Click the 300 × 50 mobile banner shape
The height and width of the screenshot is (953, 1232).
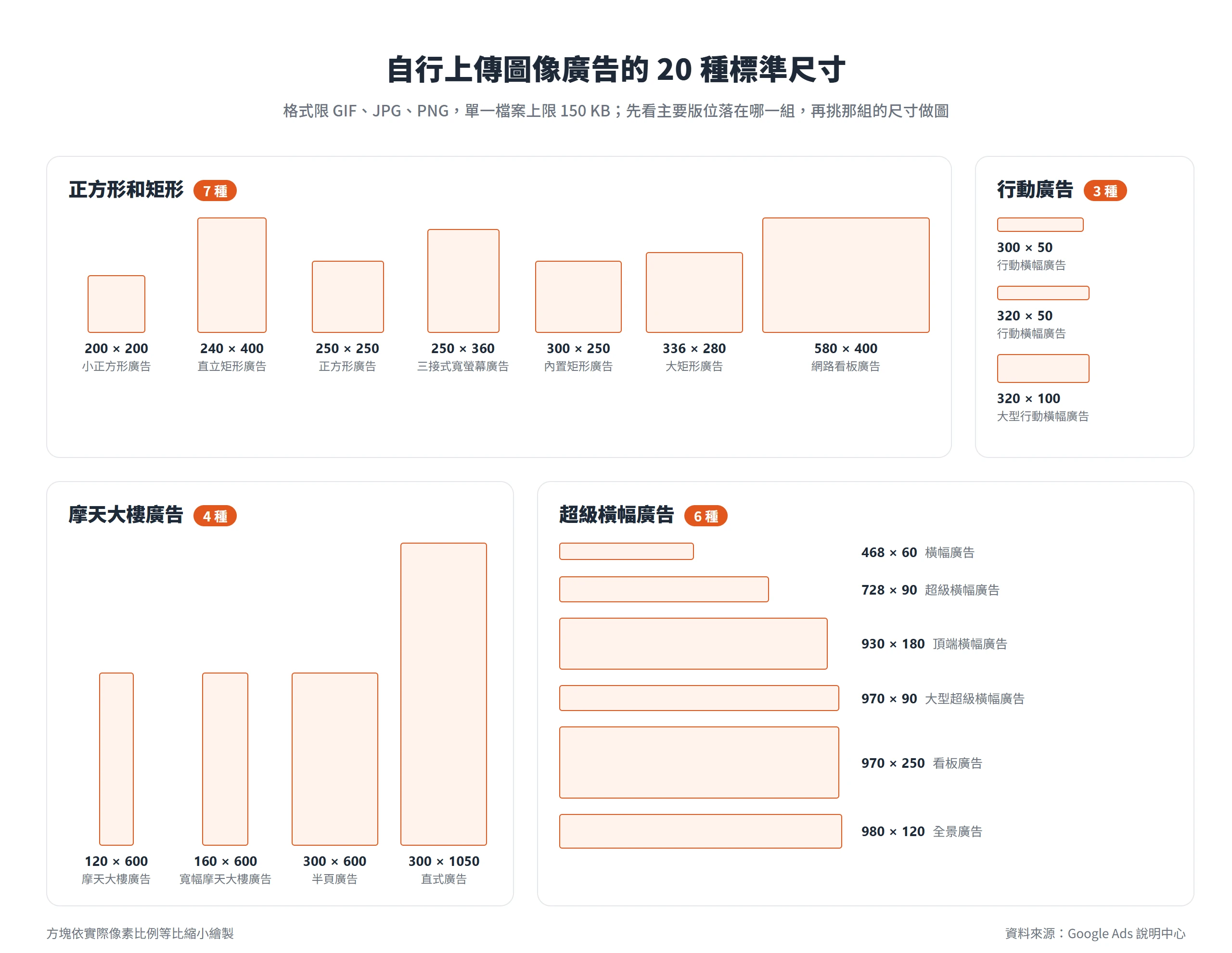tap(1040, 225)
